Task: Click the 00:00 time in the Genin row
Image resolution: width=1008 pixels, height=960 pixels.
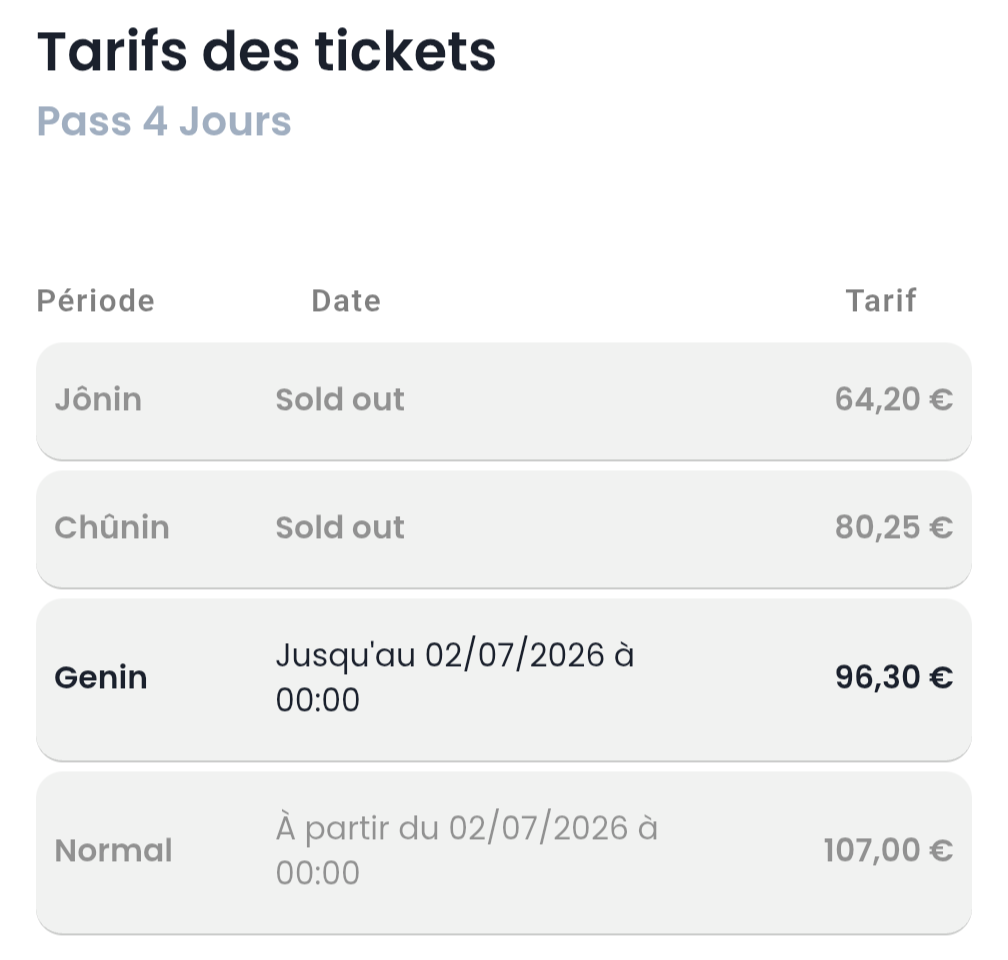Action: [317, 701]
